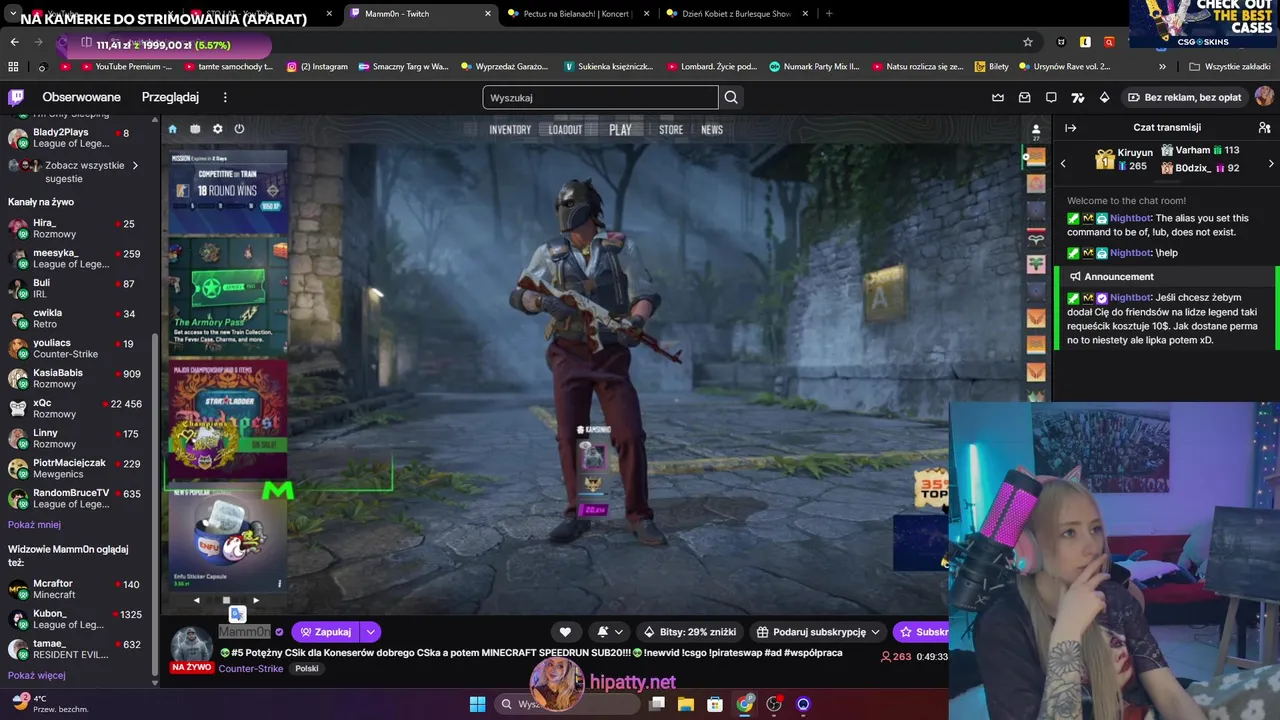Open the three-dot more menu in Twitch header

tap(225, 97)
